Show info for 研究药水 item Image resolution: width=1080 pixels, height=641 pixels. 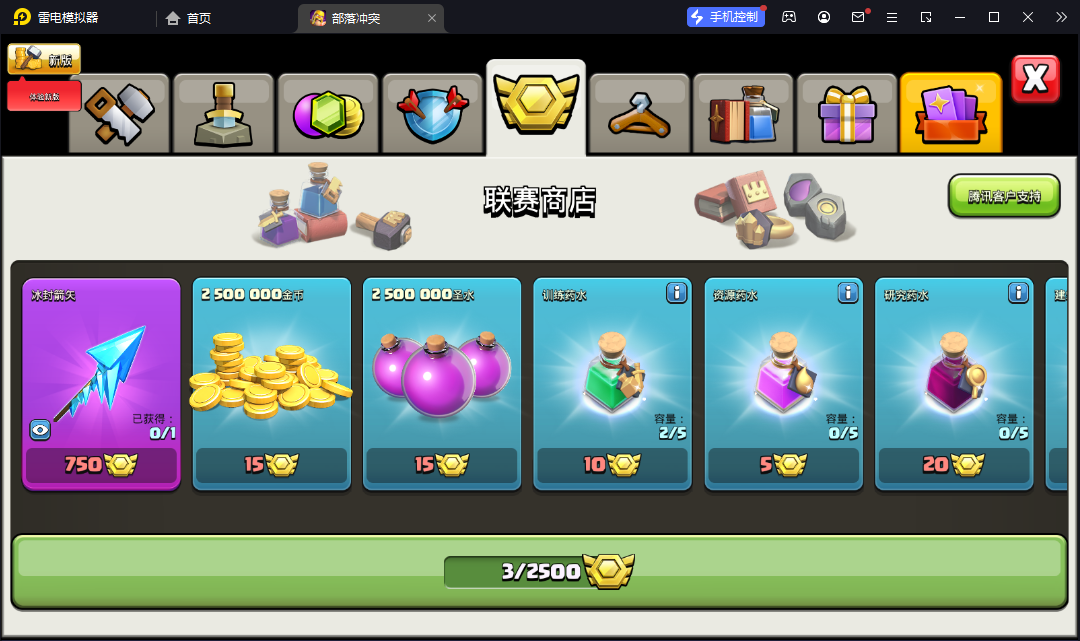click(1018, 293)
